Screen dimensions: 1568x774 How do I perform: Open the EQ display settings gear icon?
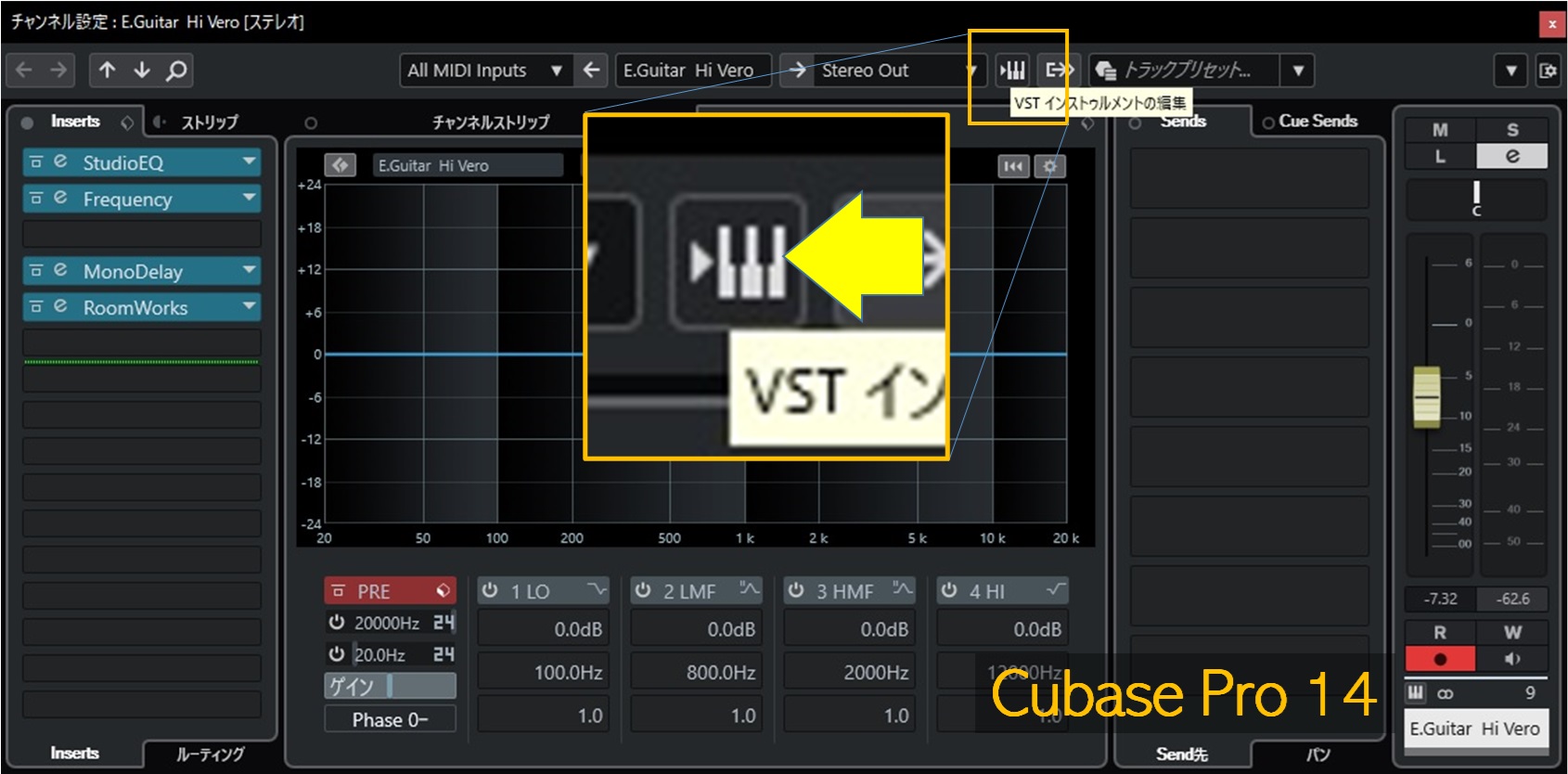pyautogui.click(x=1049, y=166)
